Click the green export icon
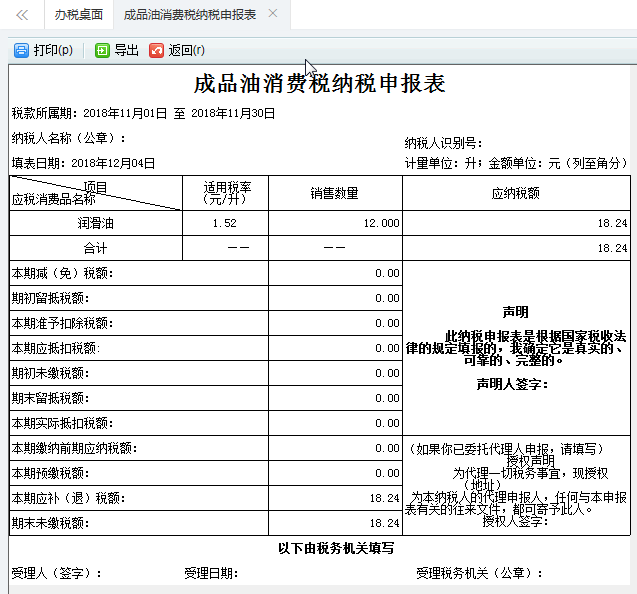Viewport: 637px width, 594px height. click(x=102, y=50)
